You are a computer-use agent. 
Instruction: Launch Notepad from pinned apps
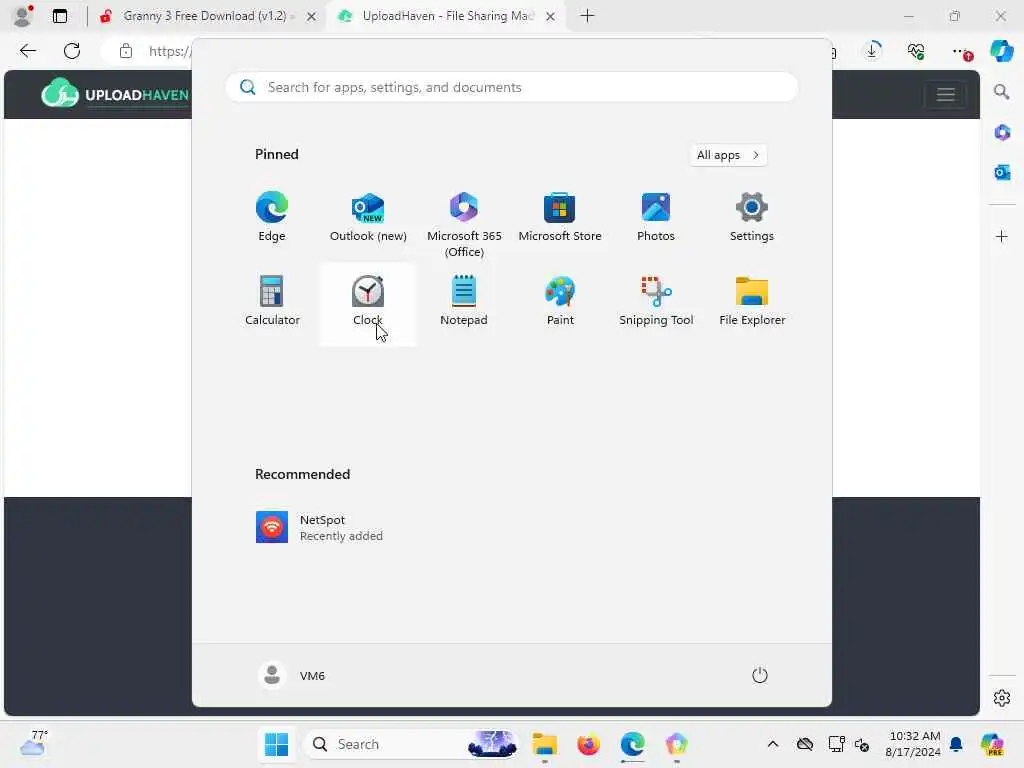pos(464,301)
